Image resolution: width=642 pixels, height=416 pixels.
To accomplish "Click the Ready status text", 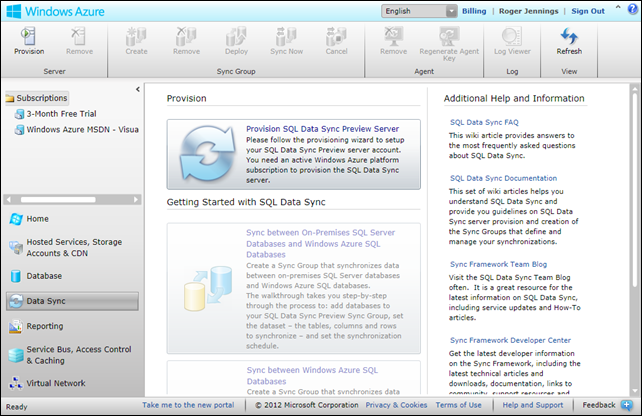I will tap(16, 407).
